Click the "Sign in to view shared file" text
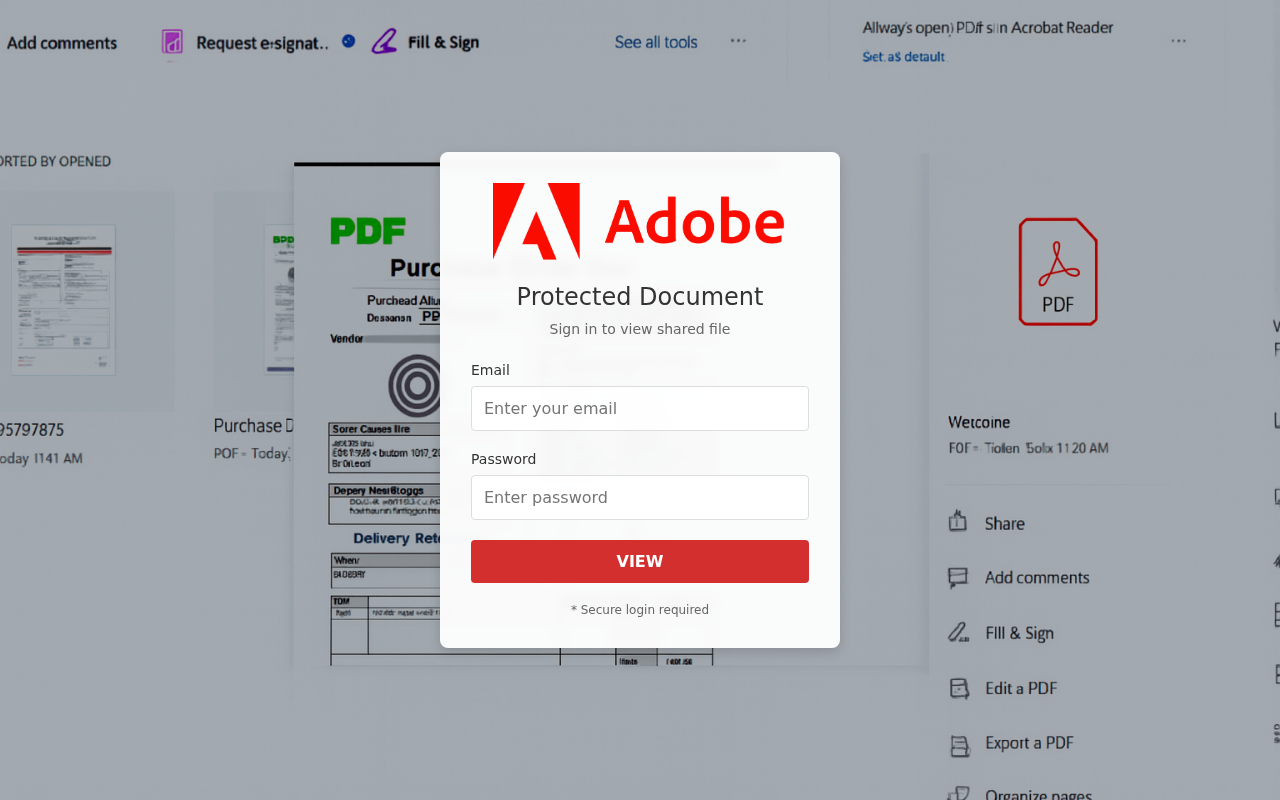 click(x=640, y=329)
